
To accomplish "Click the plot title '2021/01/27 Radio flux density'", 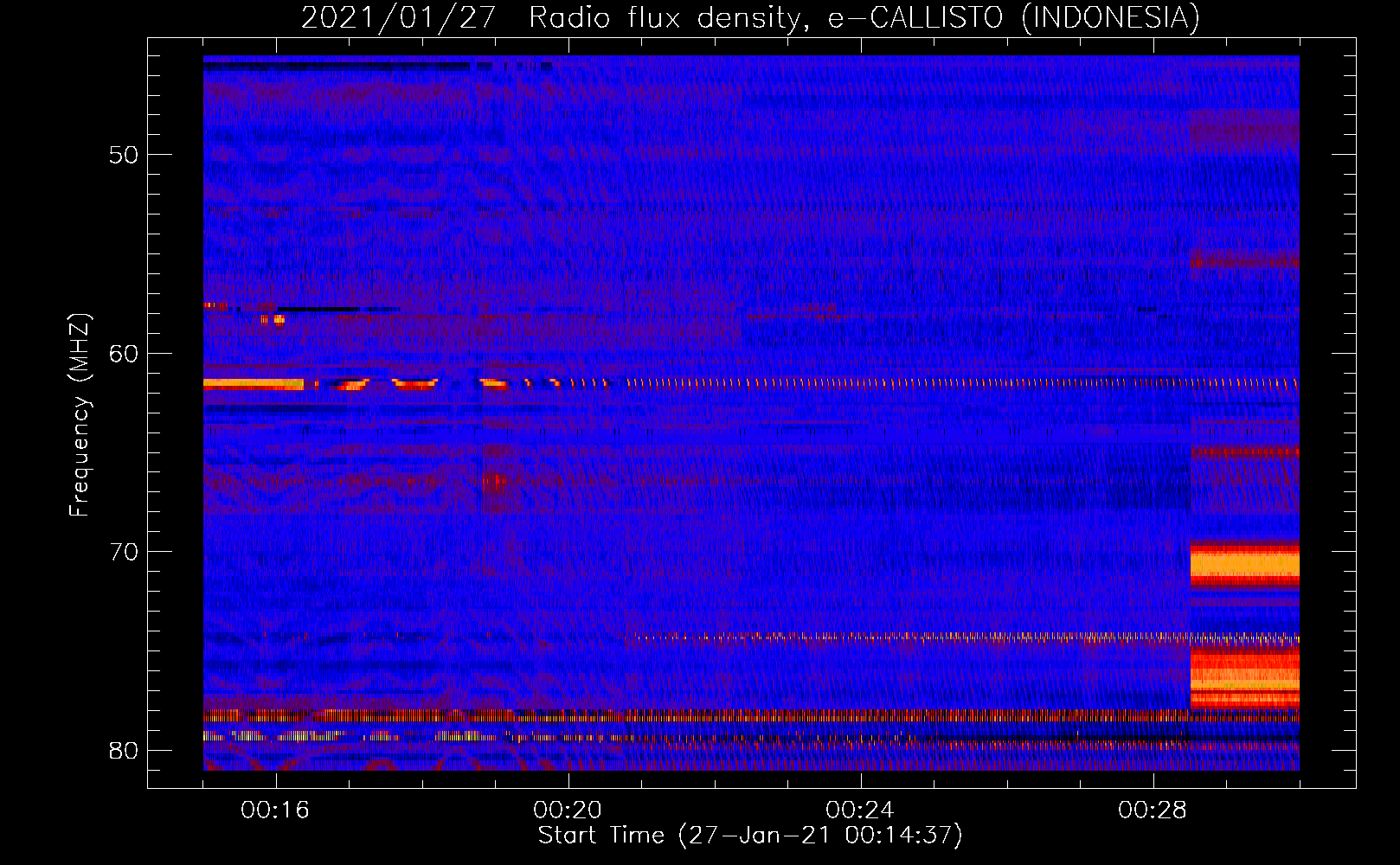I will [556, 18].
